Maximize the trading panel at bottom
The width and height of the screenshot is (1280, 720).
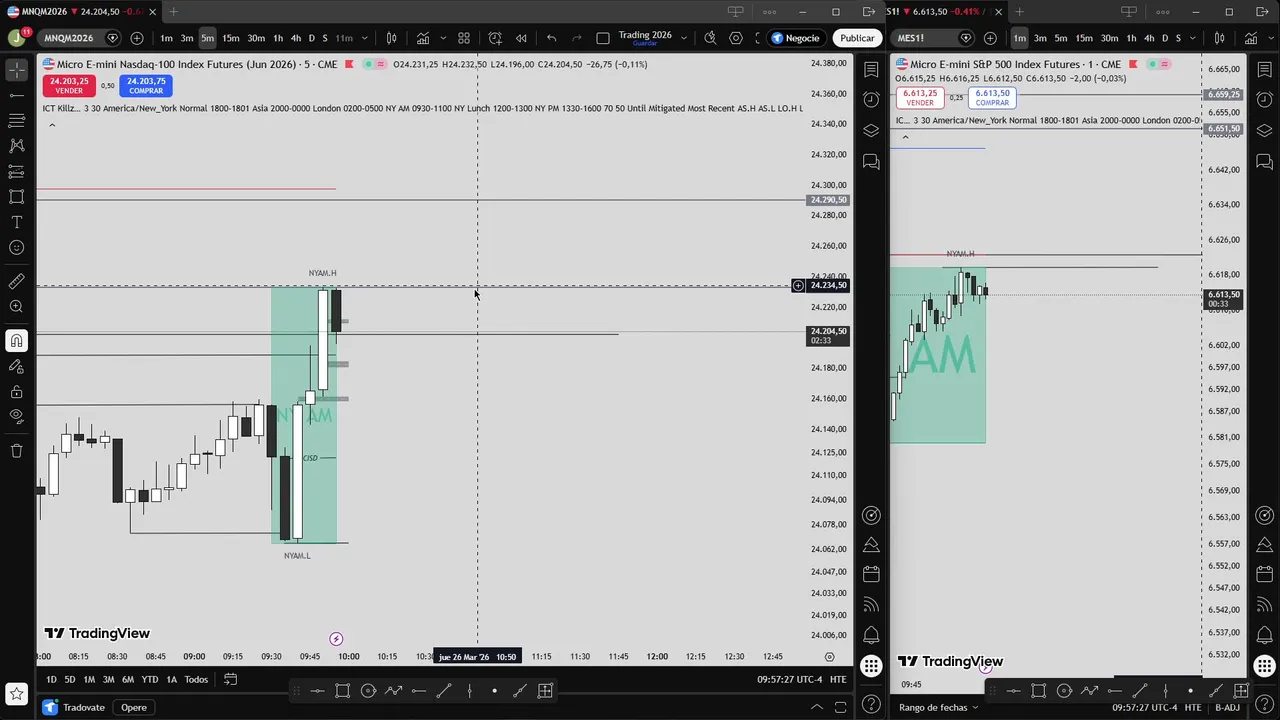coord(842,707)
